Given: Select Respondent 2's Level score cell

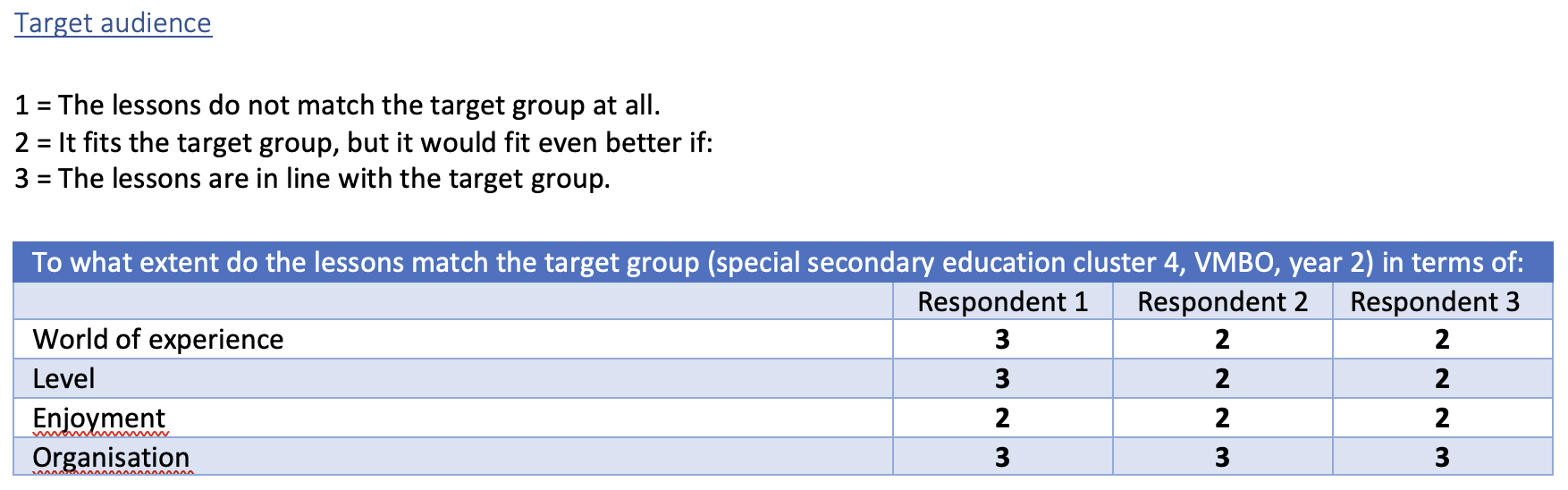Looking at the screenshot, I should click(x=1222, y=379).
